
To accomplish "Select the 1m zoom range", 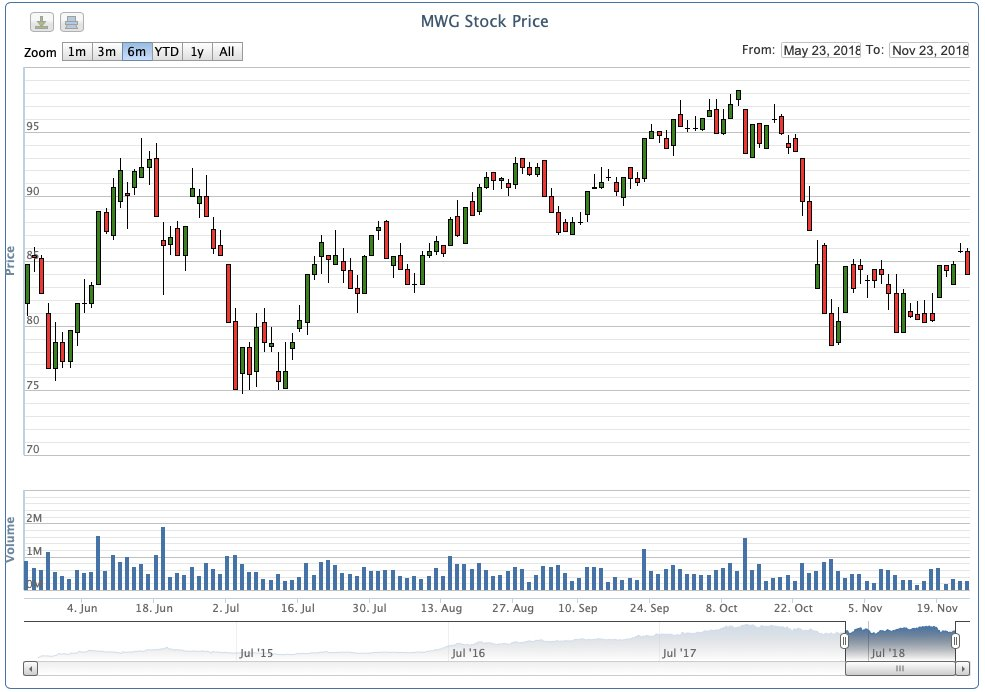I will [x=77, y=52].
